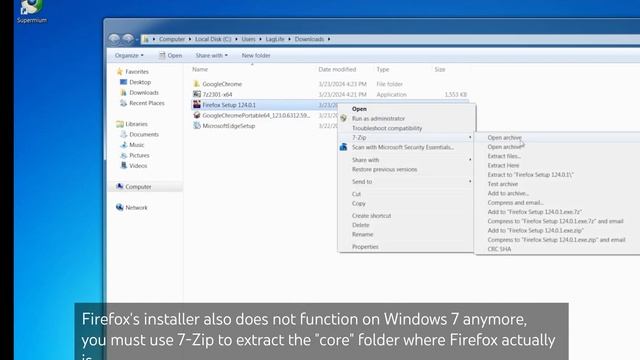Click the Recent Places icon in sidebar
Image resolution: width=640 pixels, height=360 pixels.
point(123,103)
